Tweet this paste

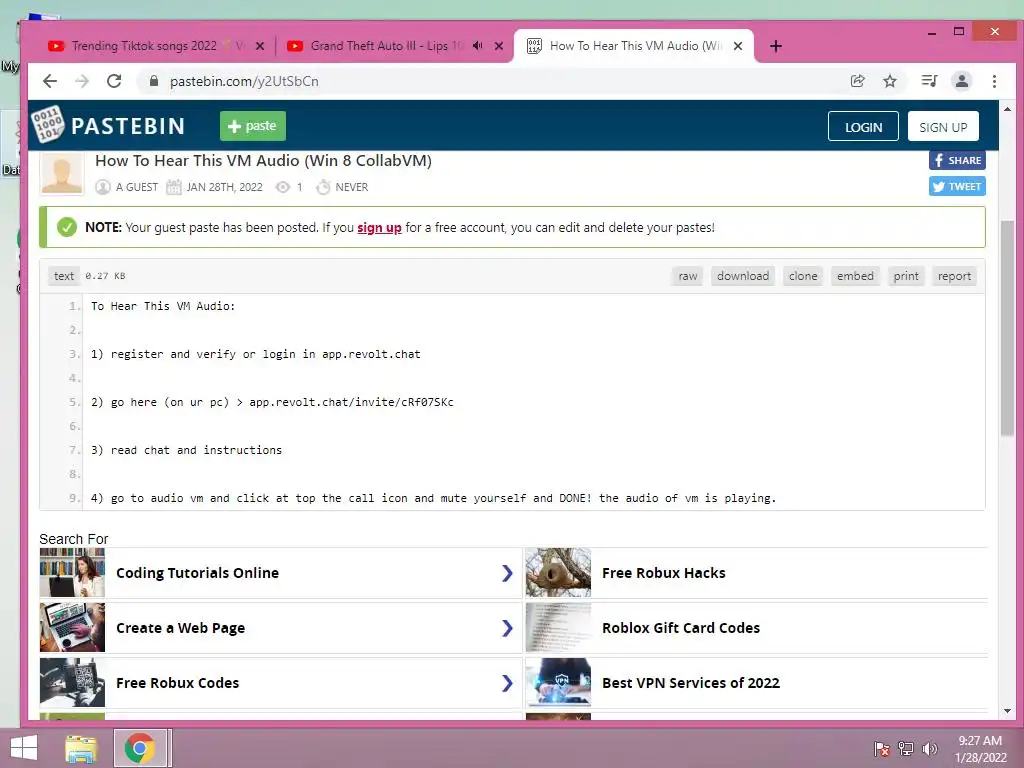[x=957, y=186]
